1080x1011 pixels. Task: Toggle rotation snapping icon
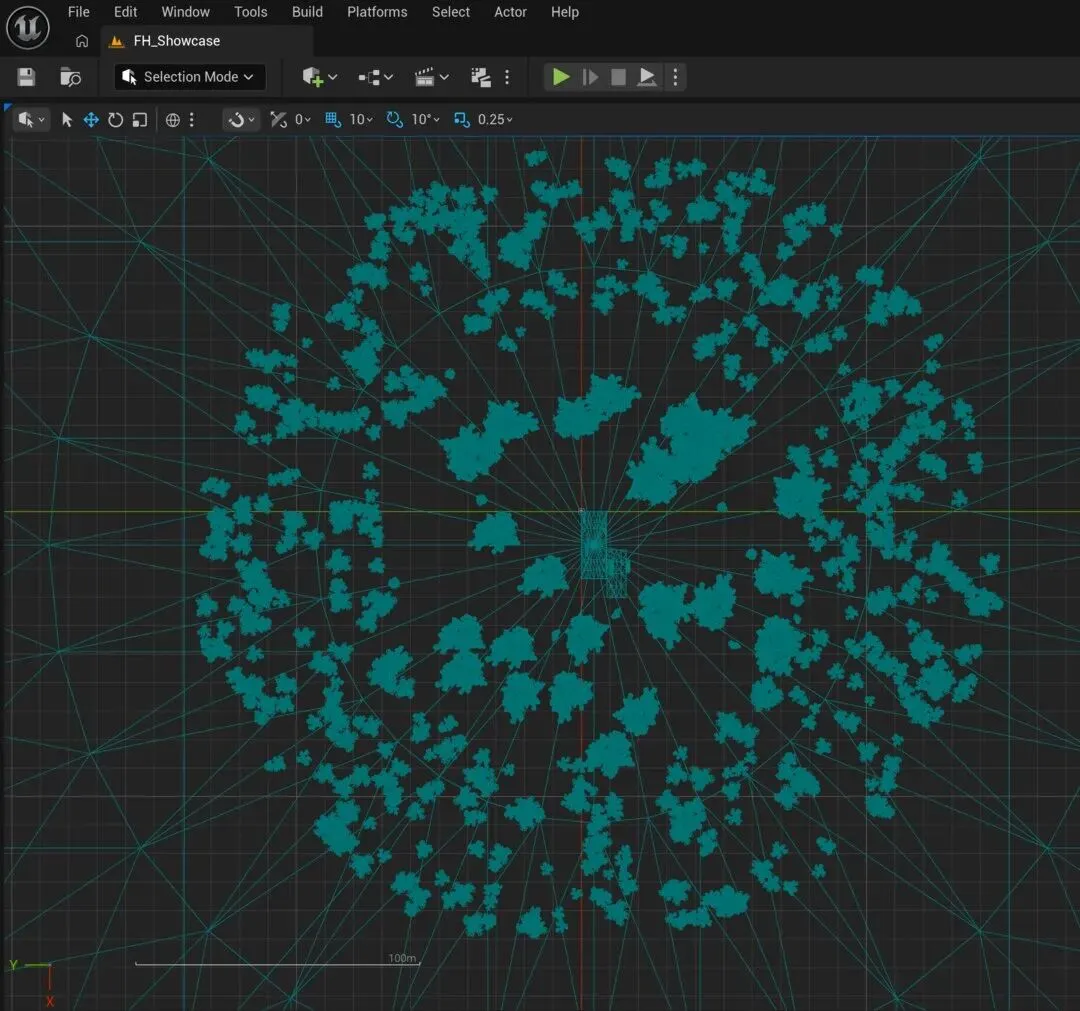[395, 119]
